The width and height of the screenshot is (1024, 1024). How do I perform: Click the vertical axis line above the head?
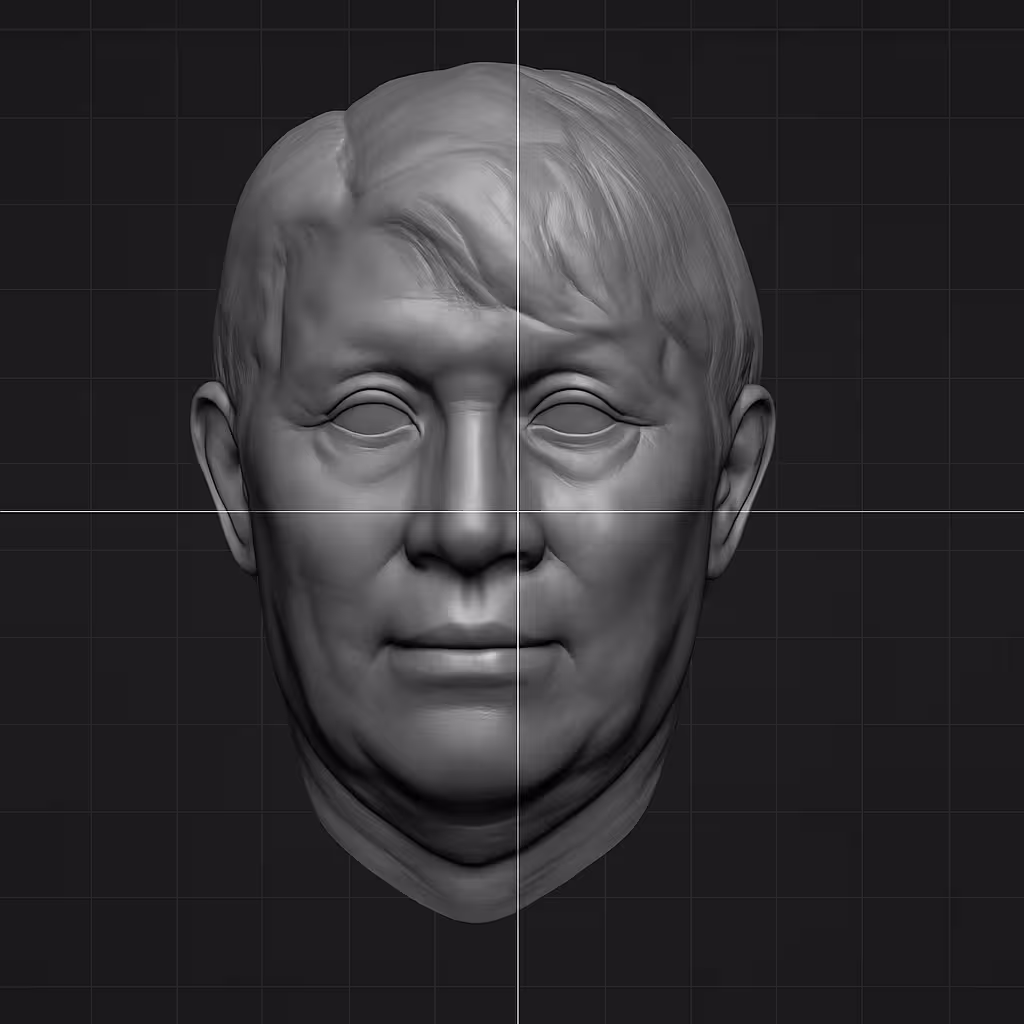pos(518,30)
